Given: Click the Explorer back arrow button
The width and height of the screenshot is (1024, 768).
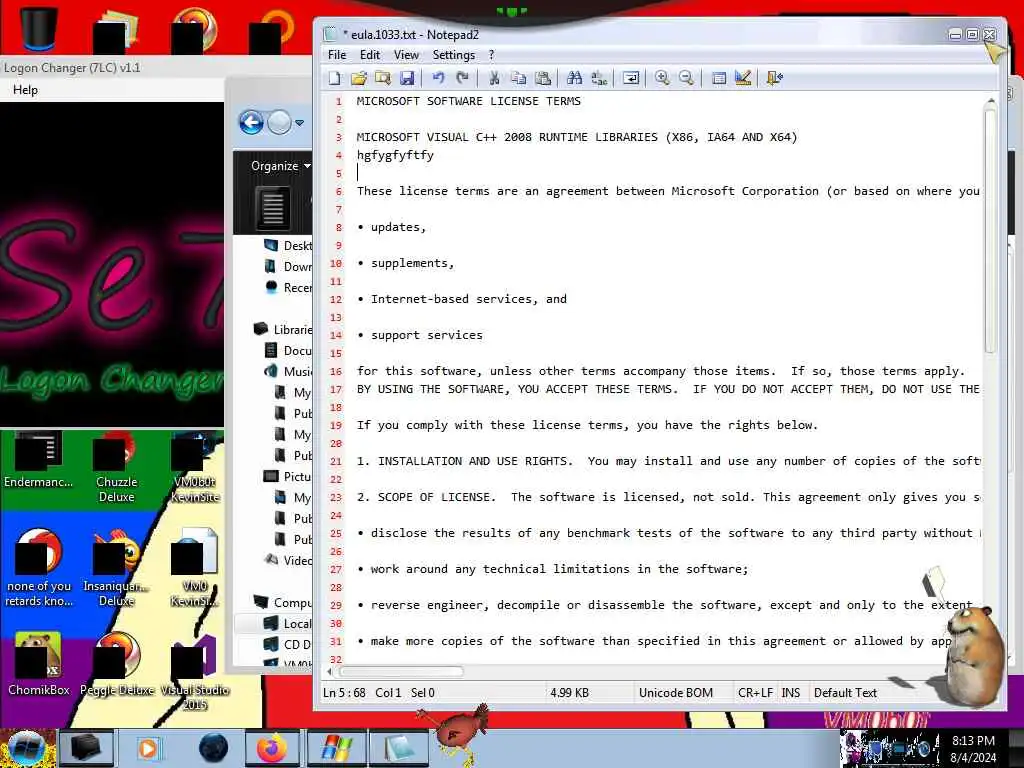Looking at the screenshot, I should (251, 123).
